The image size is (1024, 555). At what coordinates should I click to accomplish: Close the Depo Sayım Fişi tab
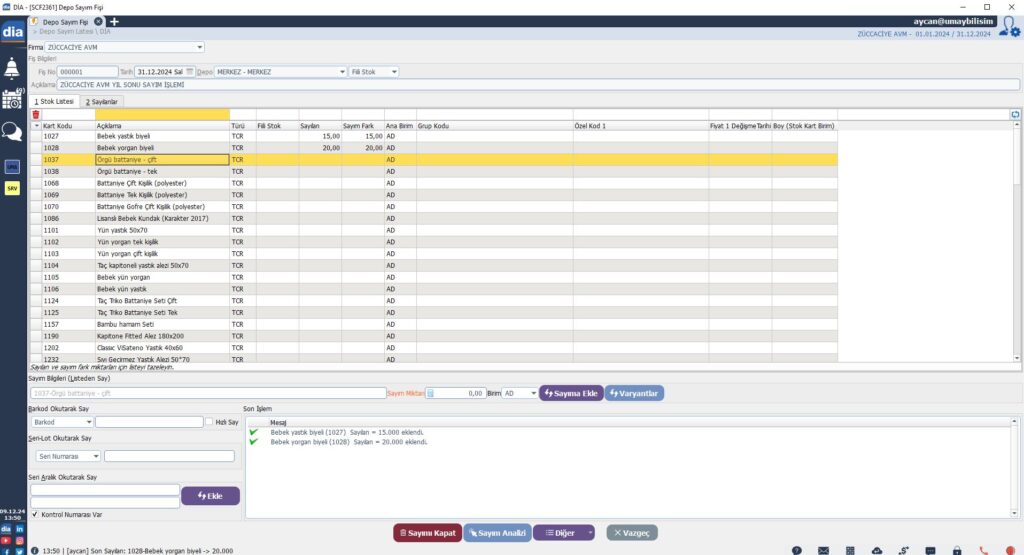pyautogui.click(x=98, y=22)
